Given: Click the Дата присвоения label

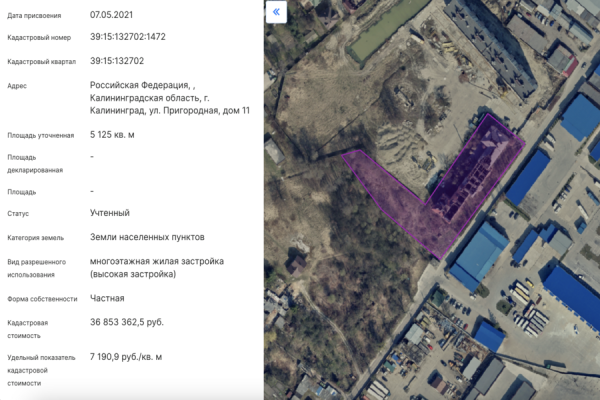Looking at the screenshot, I should click(x=34, y=17).
